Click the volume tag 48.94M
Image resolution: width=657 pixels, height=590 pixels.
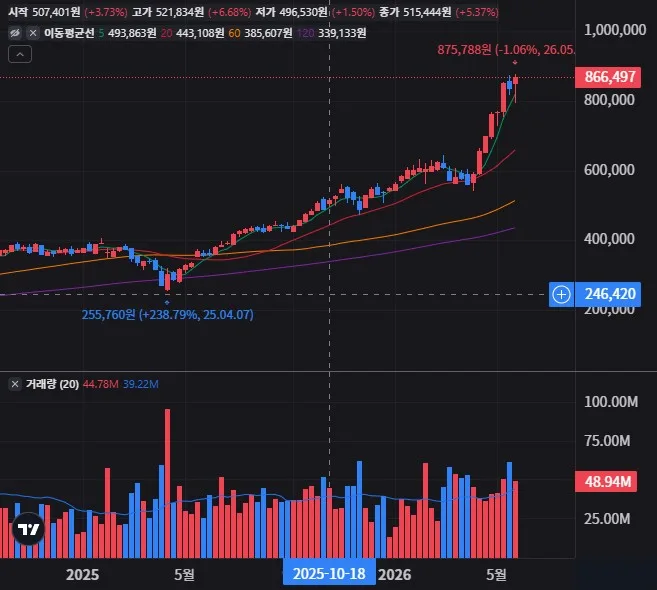click(606, 481)
